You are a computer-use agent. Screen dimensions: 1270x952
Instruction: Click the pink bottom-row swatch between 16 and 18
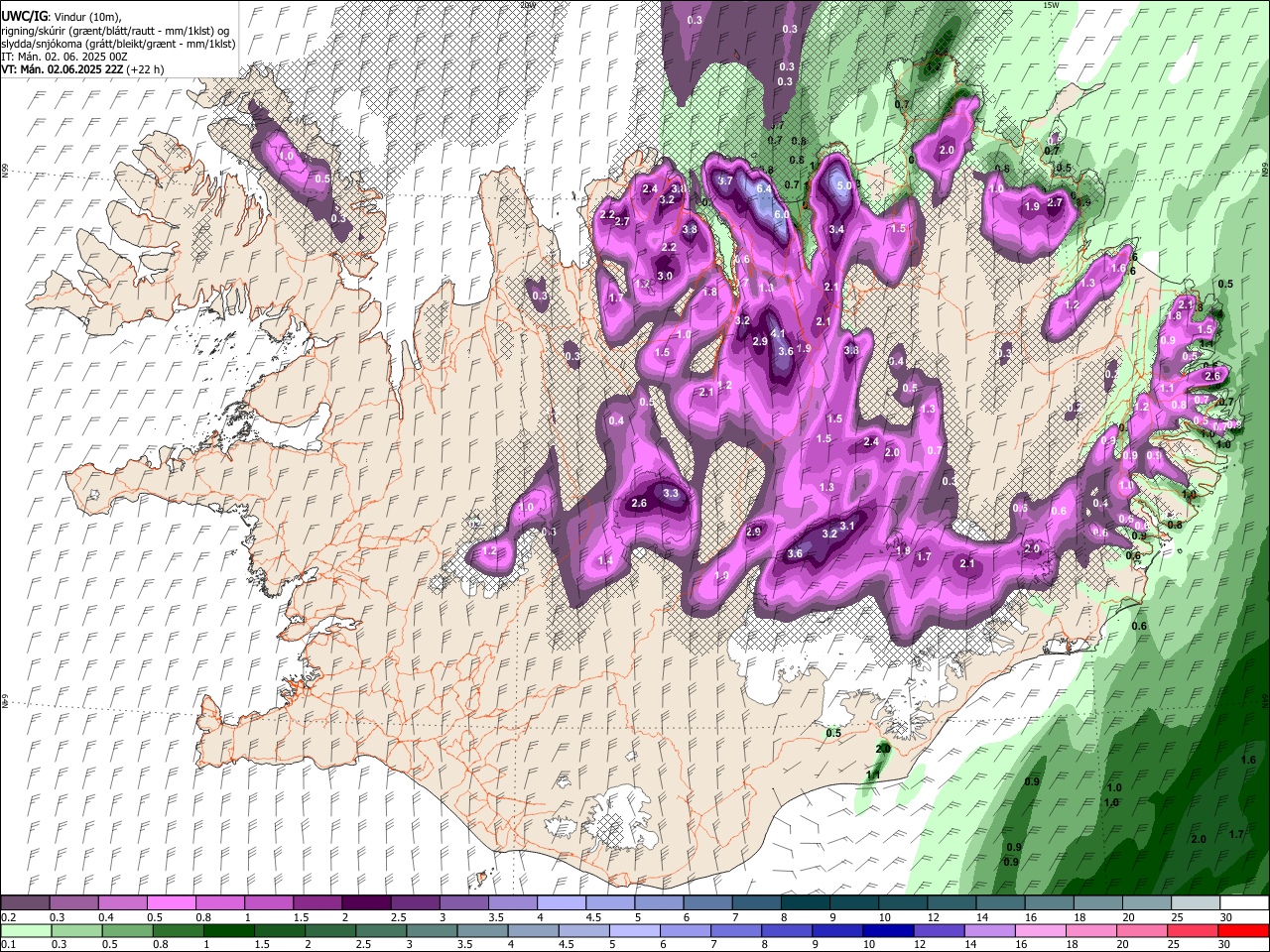coord(1040,931)
